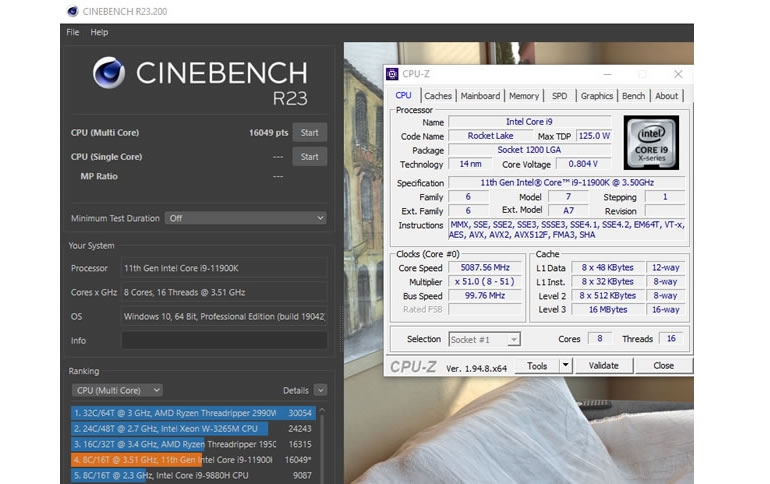Switch to the Caches tab
This screenshot has width=770, height=484.
[438, 96]
